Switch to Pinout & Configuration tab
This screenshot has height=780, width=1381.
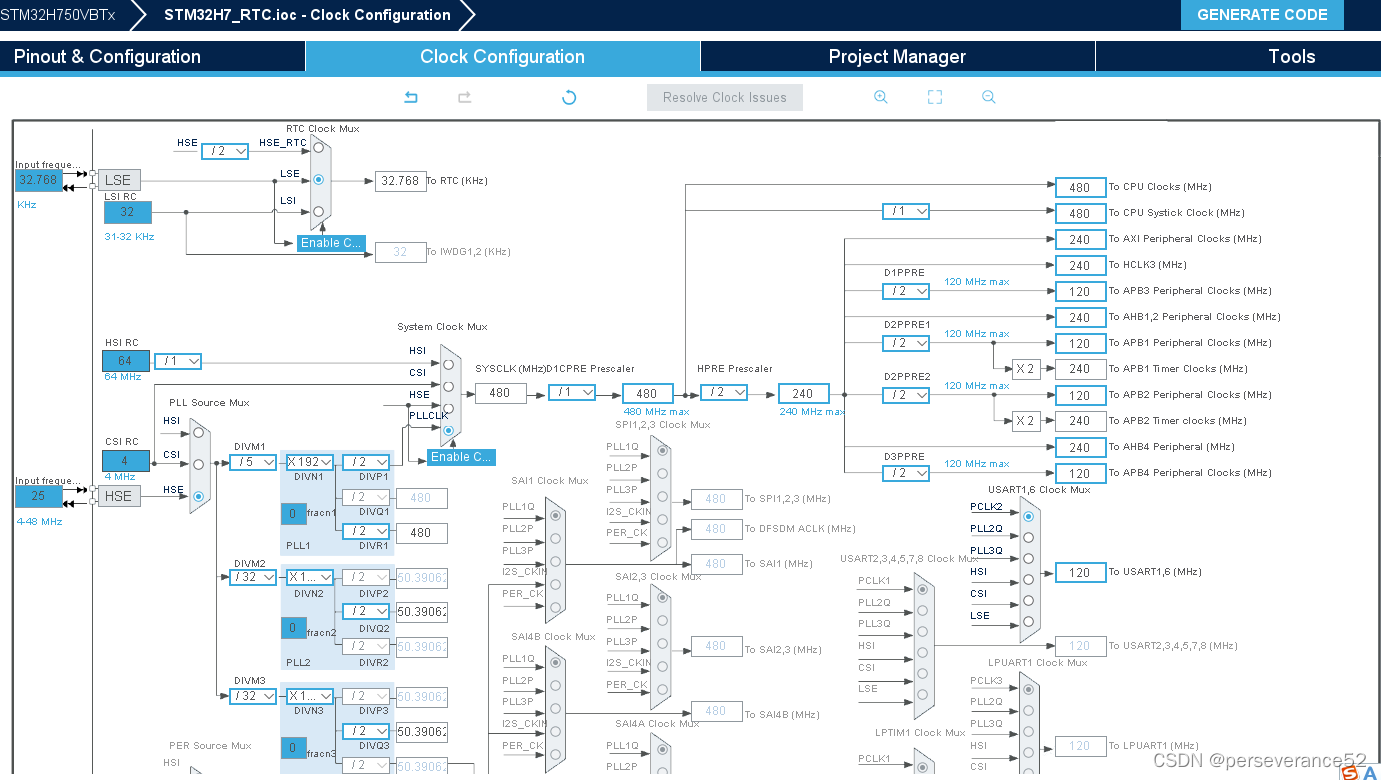[x=152, y=57]
